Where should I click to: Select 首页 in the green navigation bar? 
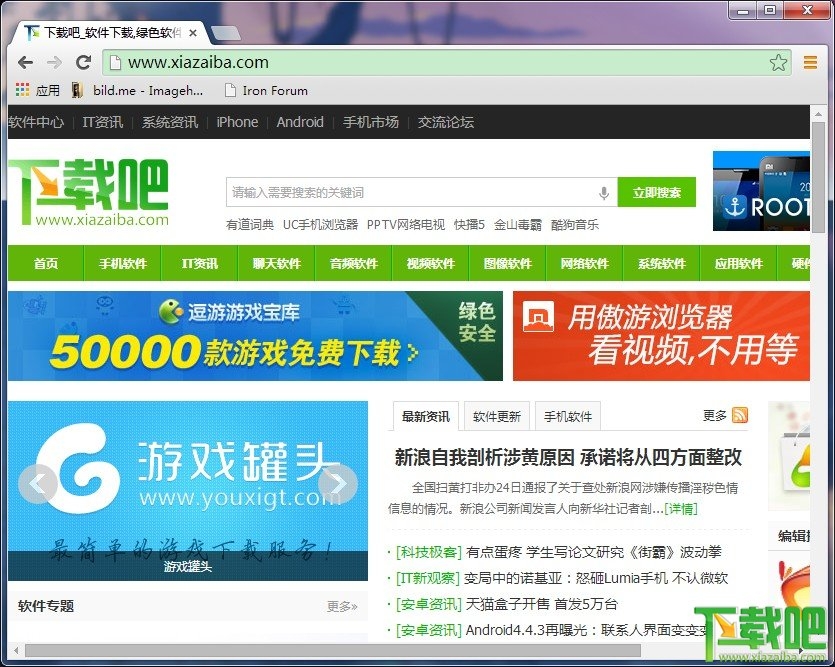pos(46,263)
